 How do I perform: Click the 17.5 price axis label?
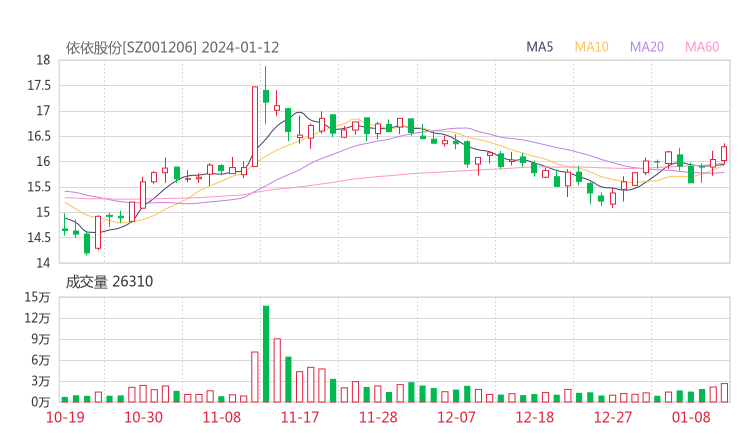pyautogui.click(x=39, y=85)
